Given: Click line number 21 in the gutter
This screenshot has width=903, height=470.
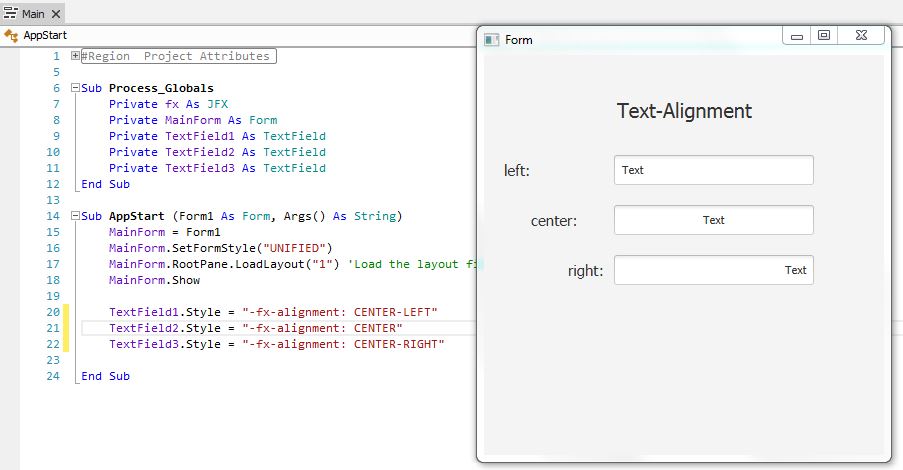Looking at the screenshot, I should 54,328.
